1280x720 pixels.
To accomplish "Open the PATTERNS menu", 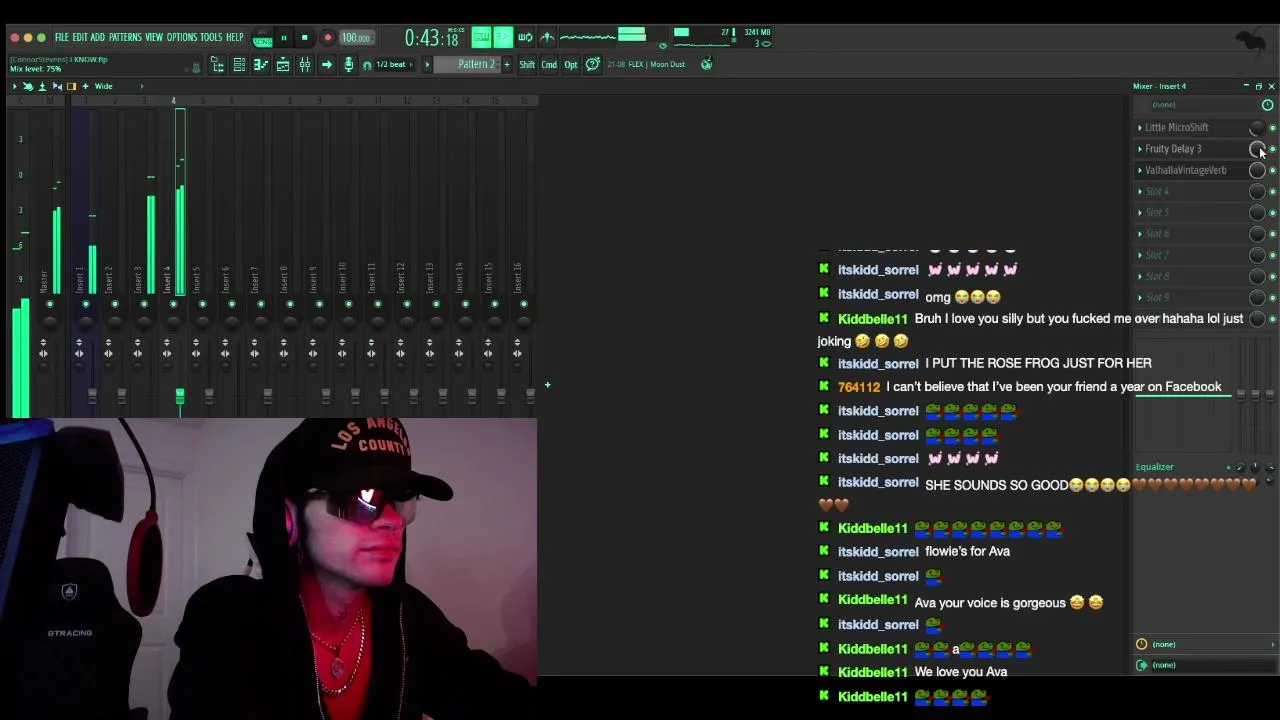I will tap(125, 38).
